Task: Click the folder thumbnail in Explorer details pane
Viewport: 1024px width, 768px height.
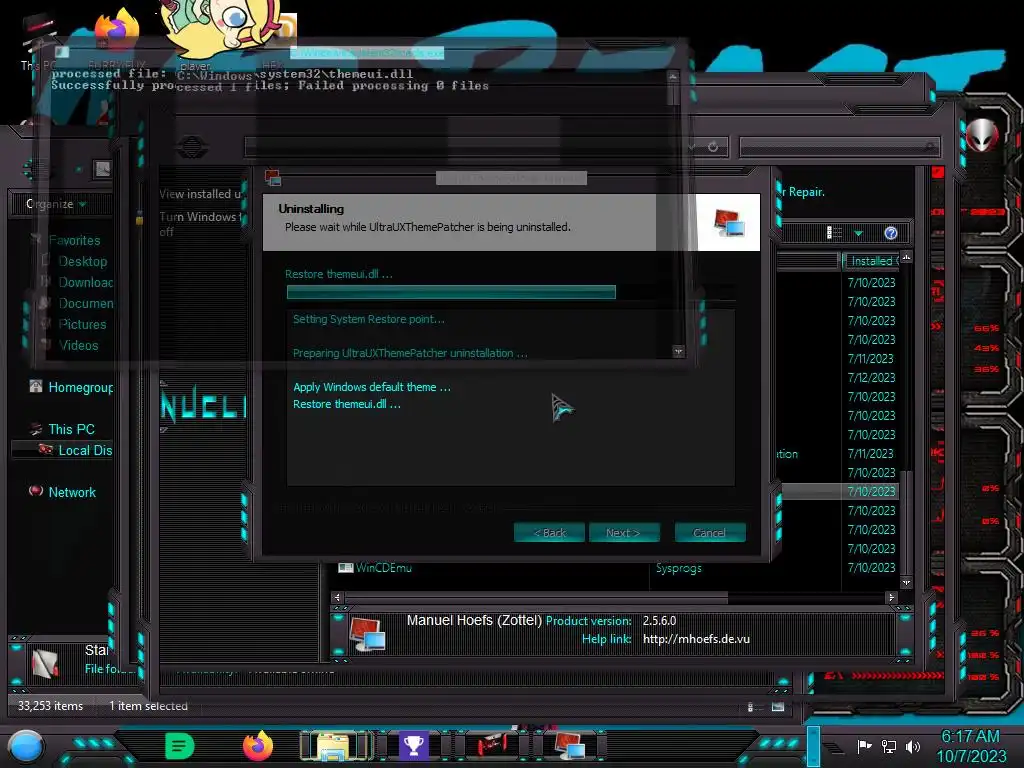Action: pyautogui.click(x=45, y=664)
